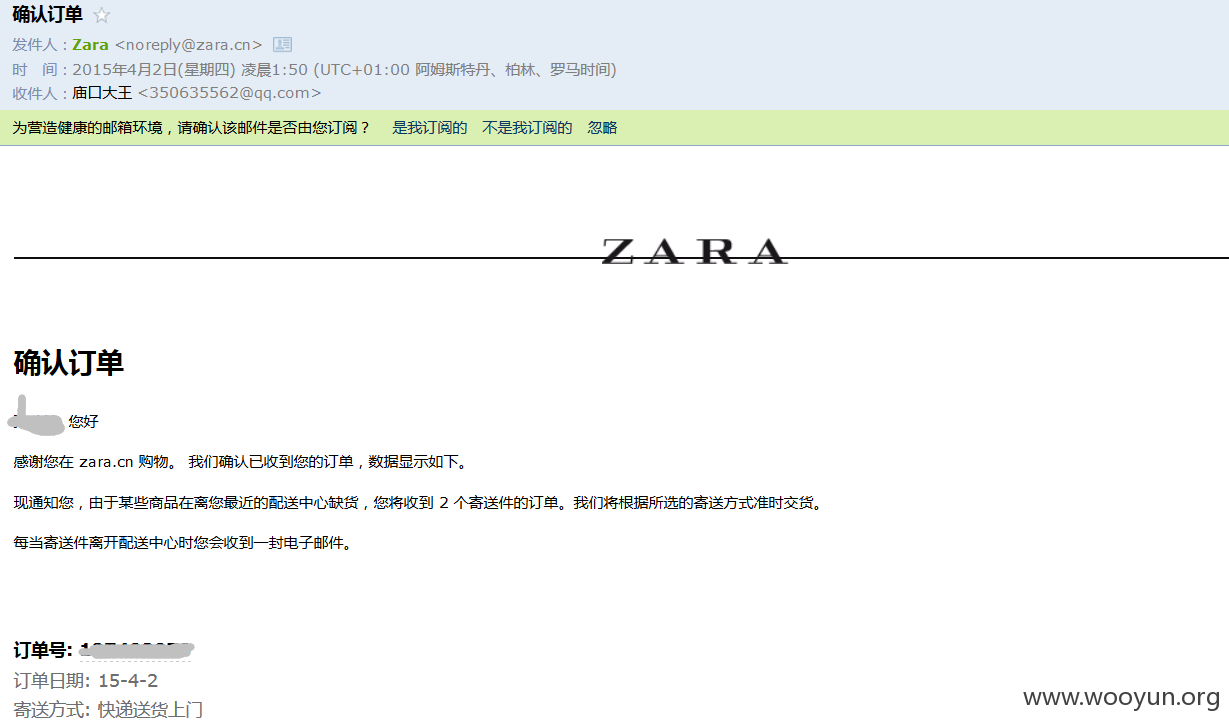
Task: Click the ZARA logo in the email
Action: [x=694, y=251]
